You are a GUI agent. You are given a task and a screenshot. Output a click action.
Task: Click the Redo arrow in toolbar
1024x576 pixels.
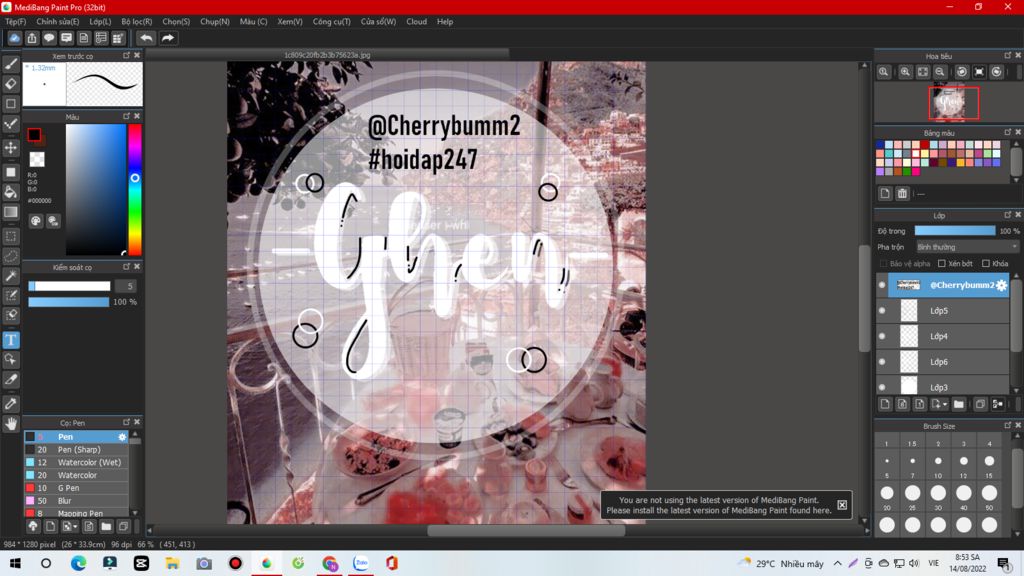(168, 38)
